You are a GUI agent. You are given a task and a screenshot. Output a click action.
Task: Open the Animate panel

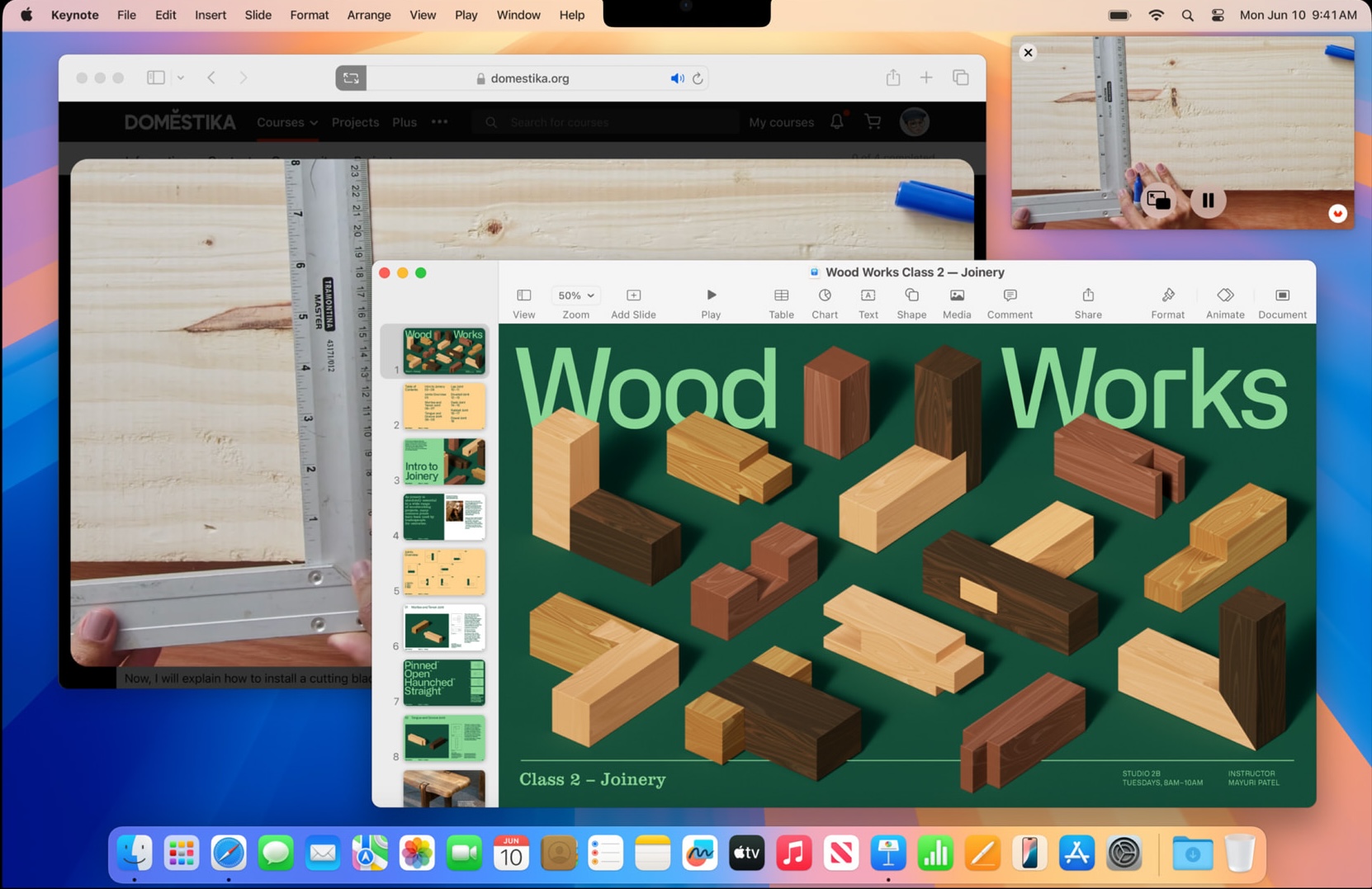click(1224, 301)
